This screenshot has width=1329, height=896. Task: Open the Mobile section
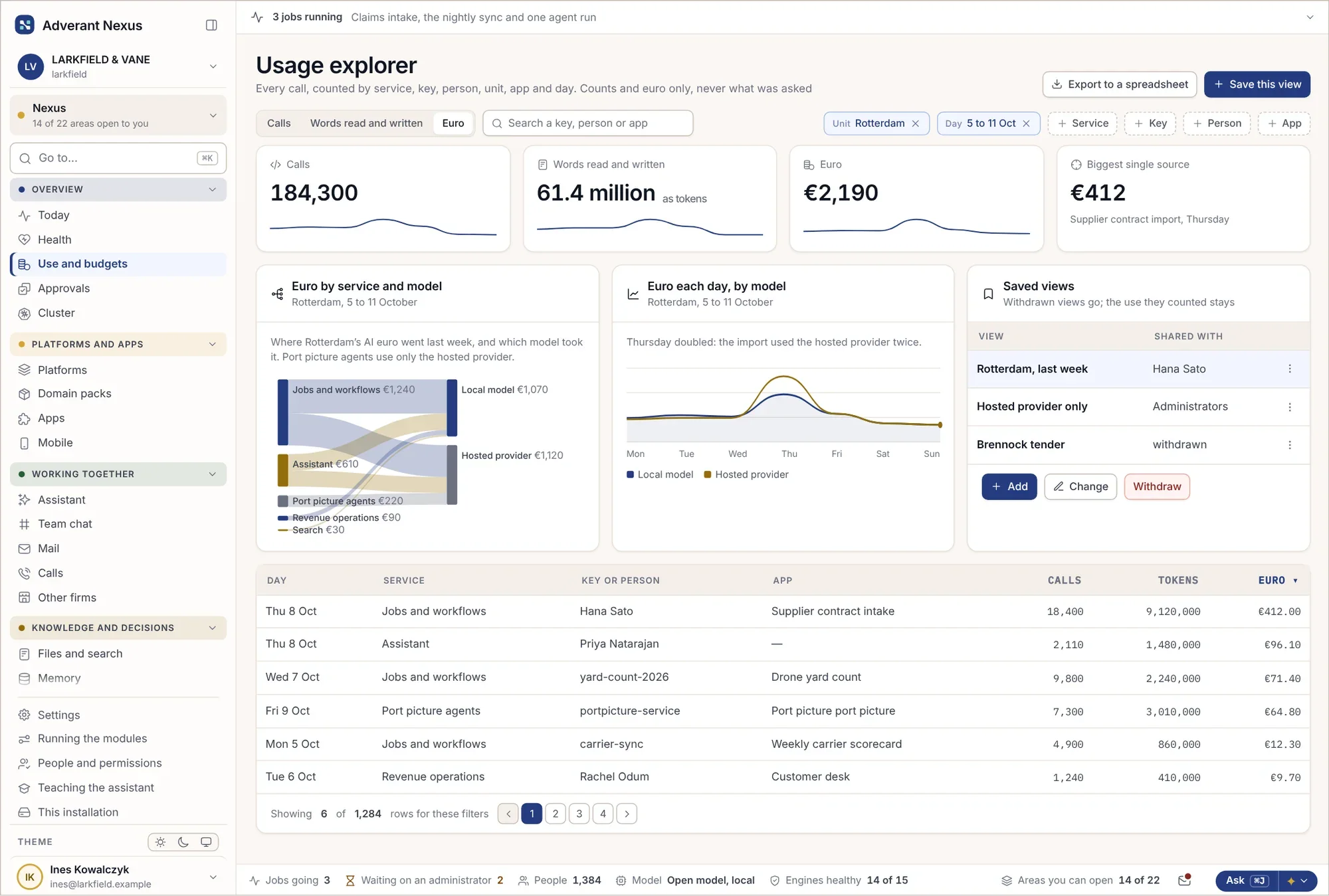(x=118, y=443)
